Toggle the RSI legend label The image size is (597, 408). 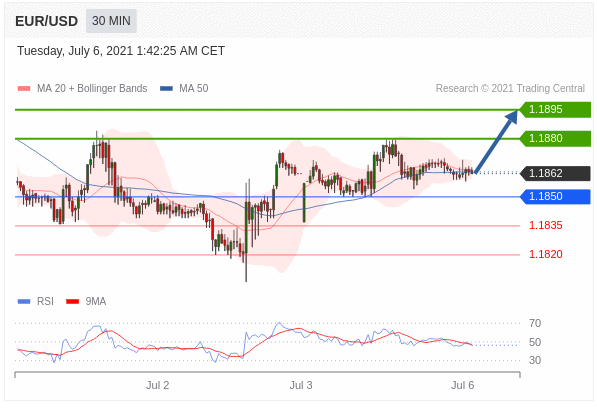tap(45, 301)
